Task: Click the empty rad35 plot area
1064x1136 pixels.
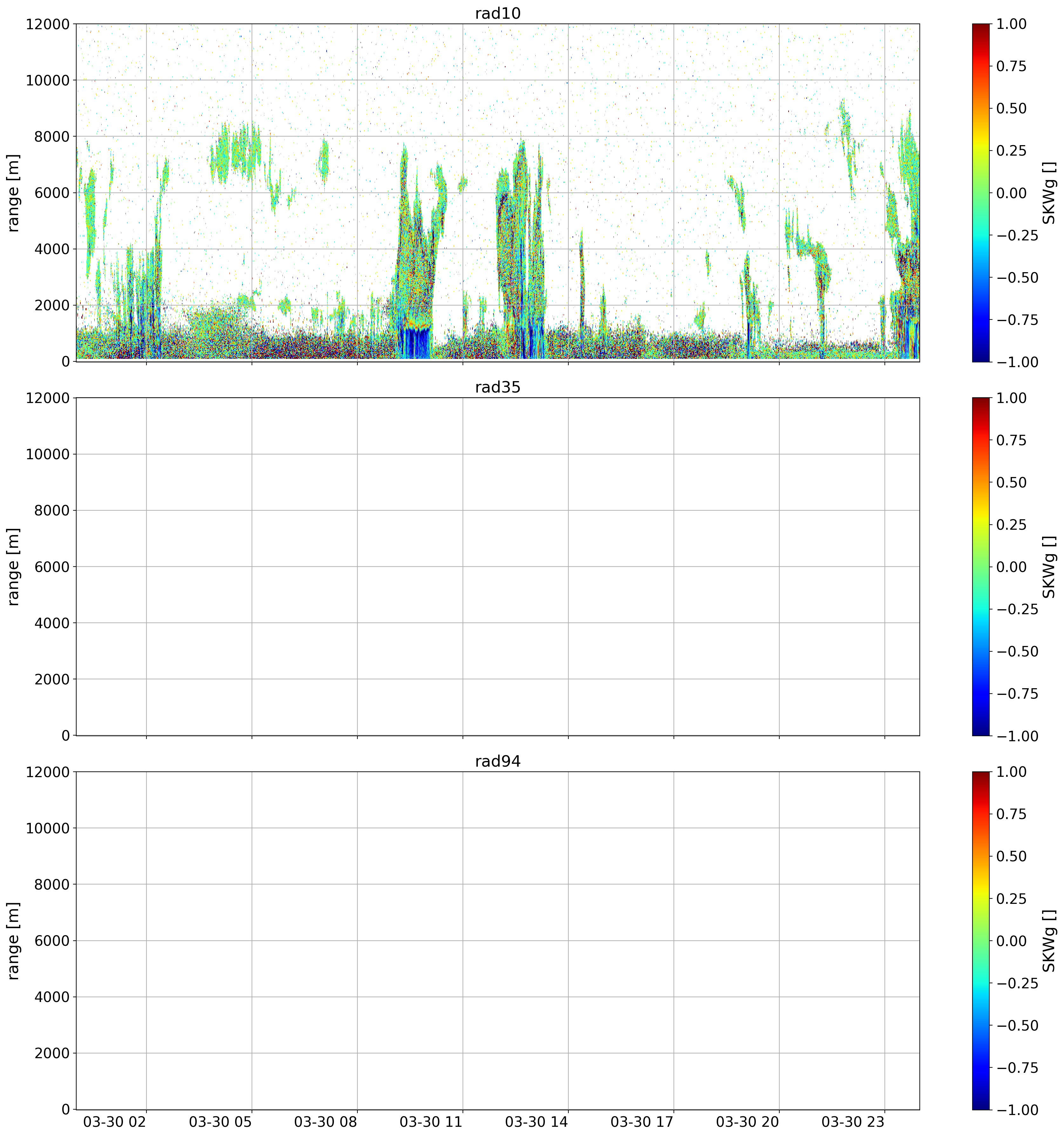Action: (498, 566)
